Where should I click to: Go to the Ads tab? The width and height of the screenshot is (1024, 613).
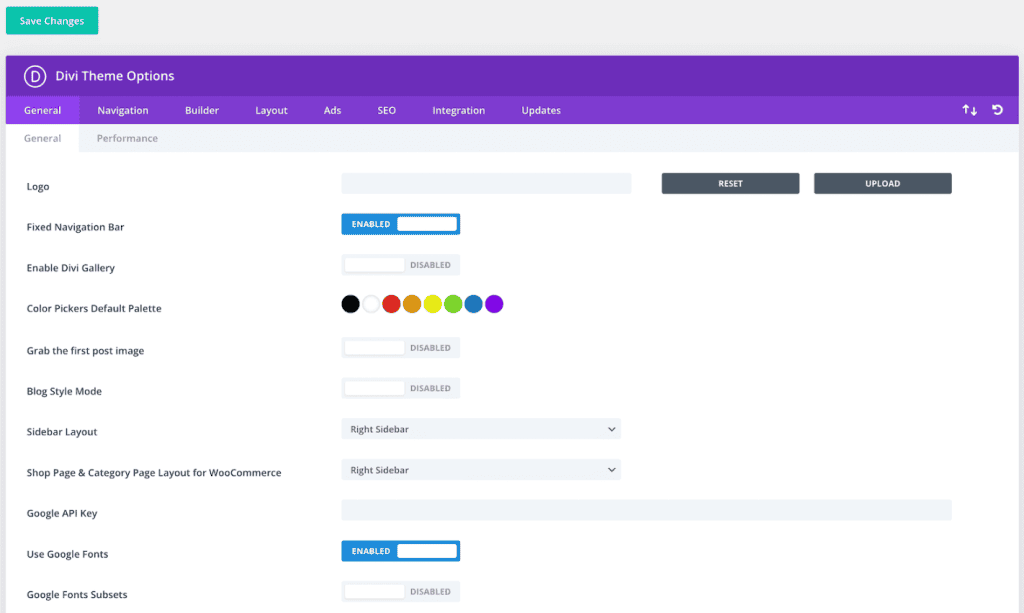pyautogui.click(x=332, y=110)
